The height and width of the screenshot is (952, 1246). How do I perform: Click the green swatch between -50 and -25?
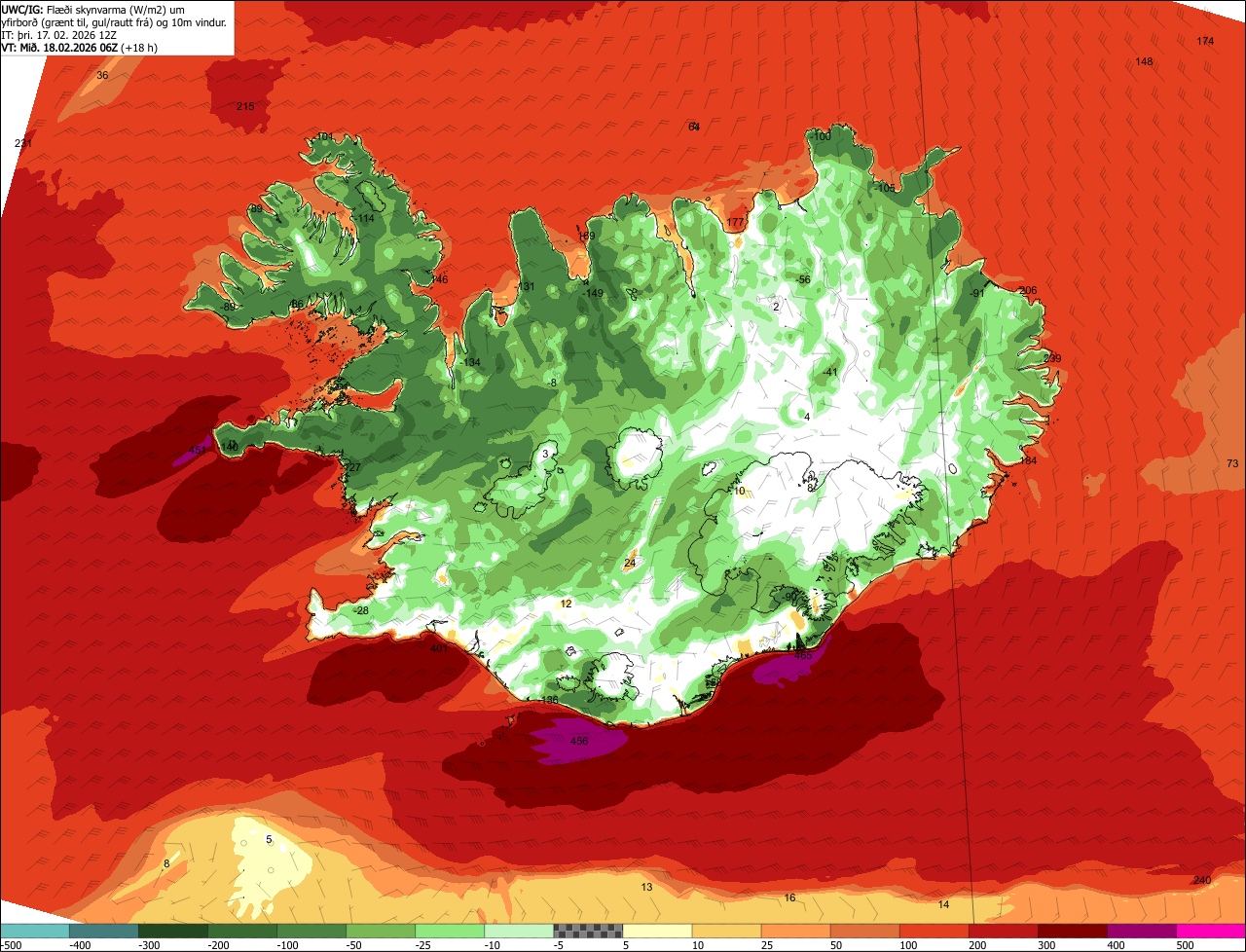click(381, 931)
